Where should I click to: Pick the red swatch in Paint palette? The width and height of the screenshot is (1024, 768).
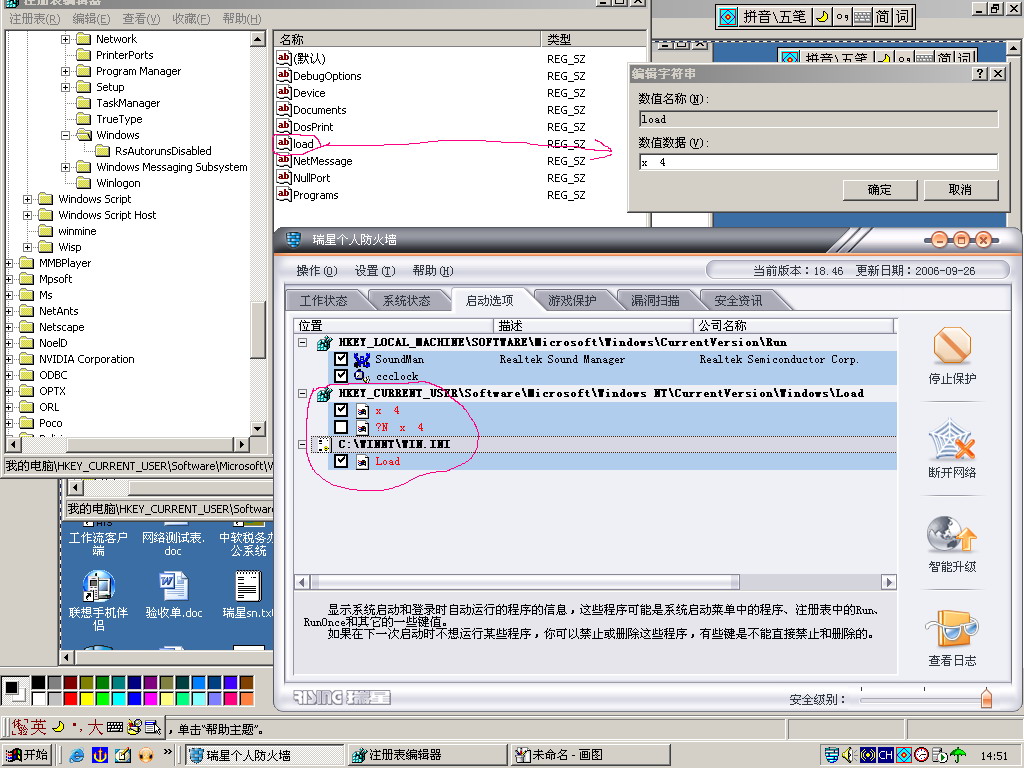coord(70,699)
